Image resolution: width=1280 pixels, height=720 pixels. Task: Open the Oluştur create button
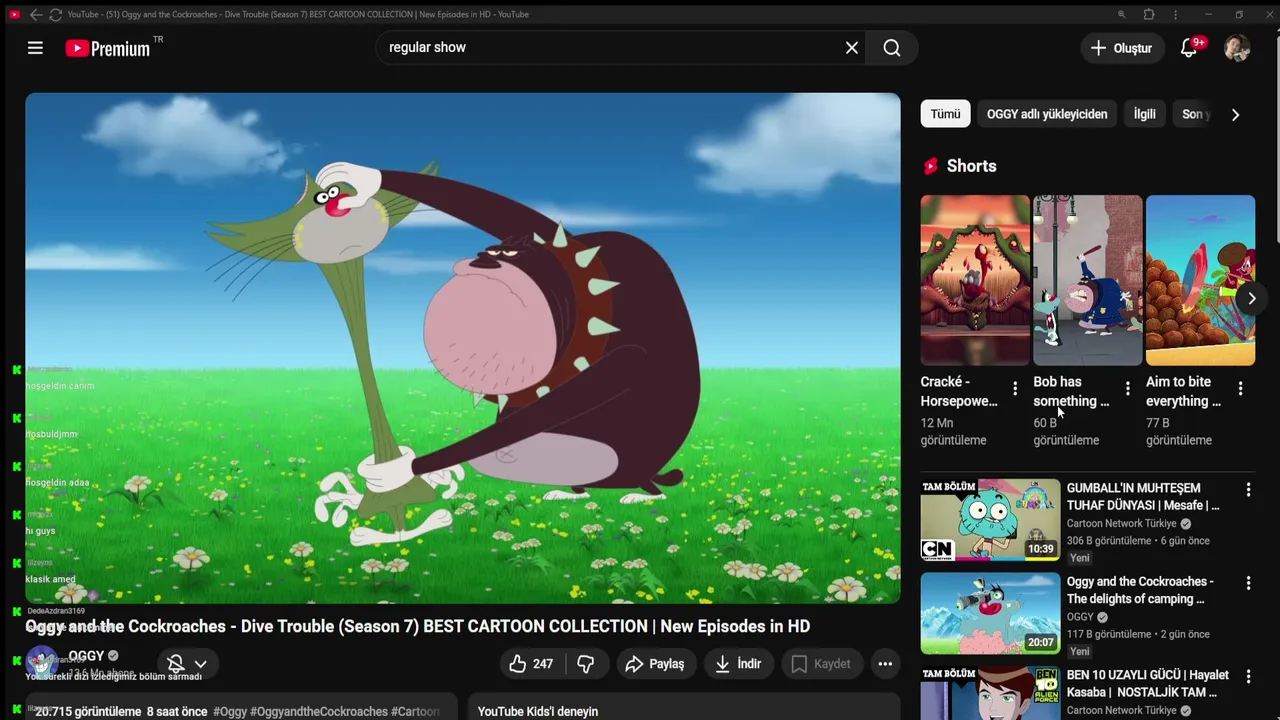[1122, 48]
